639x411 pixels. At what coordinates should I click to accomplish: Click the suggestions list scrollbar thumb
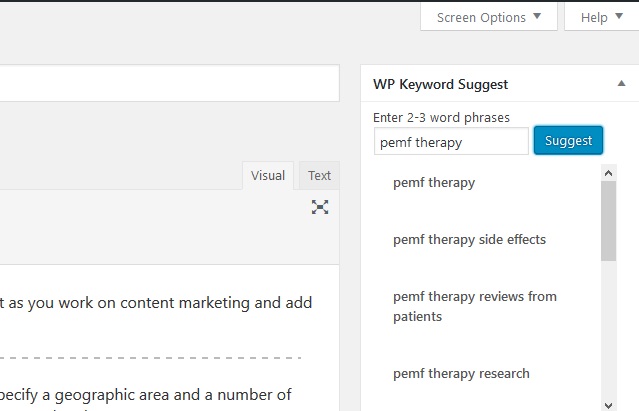click(608, 221)
